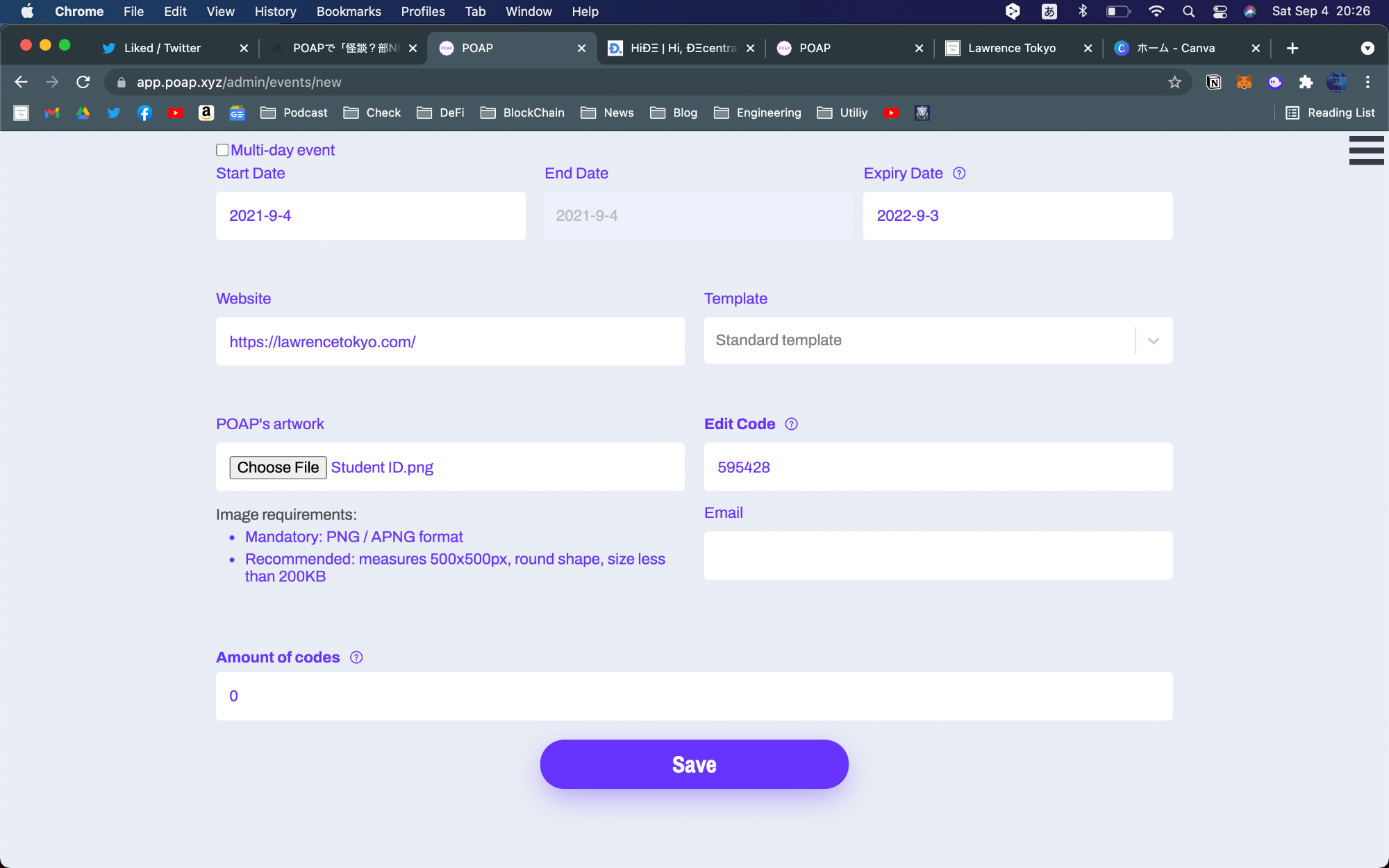Open the Notion extension icon
The width and height of the screenshot is (1389, 868).
point(1213,82)
